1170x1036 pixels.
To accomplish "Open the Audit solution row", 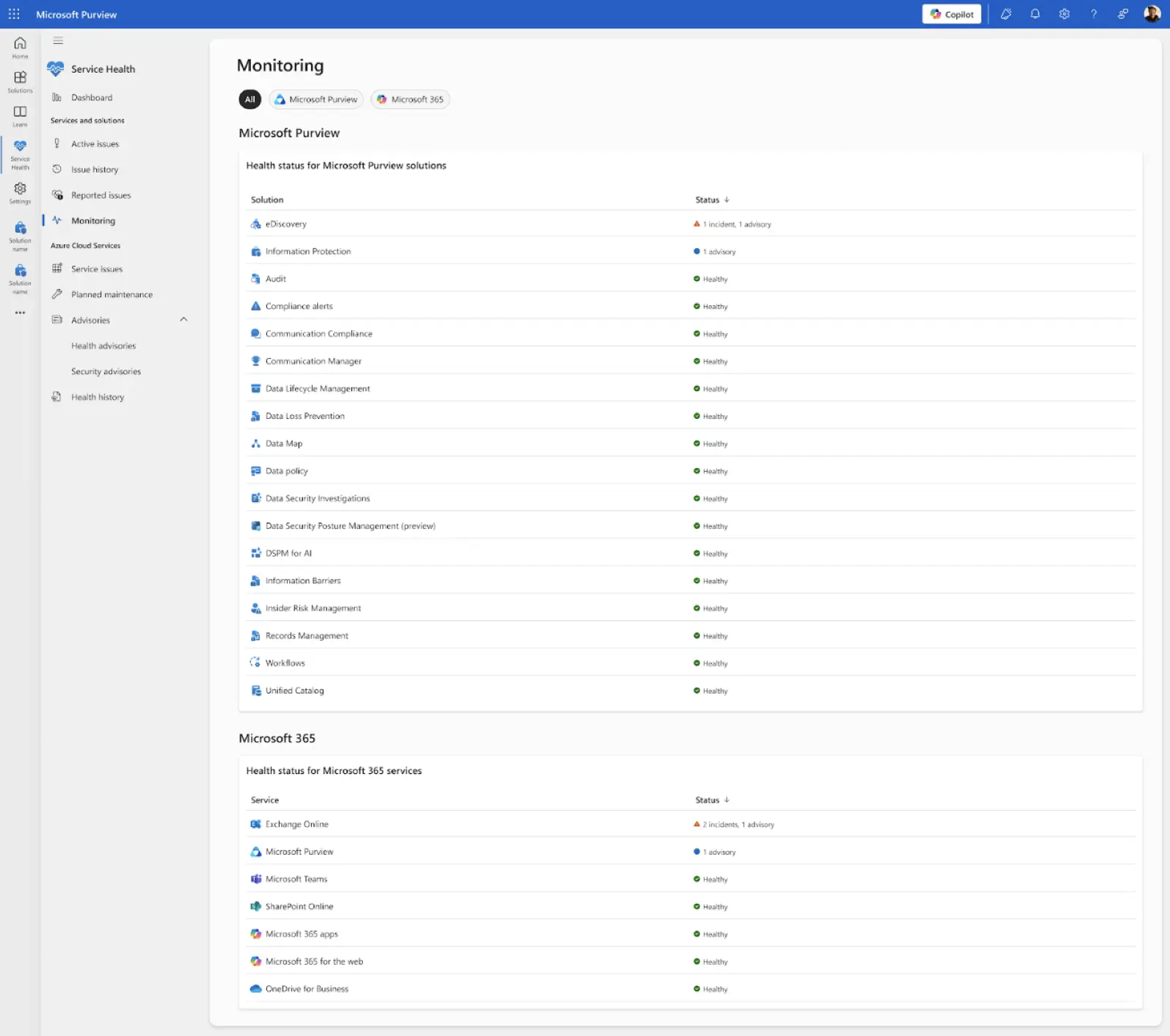I will [691, 279].
